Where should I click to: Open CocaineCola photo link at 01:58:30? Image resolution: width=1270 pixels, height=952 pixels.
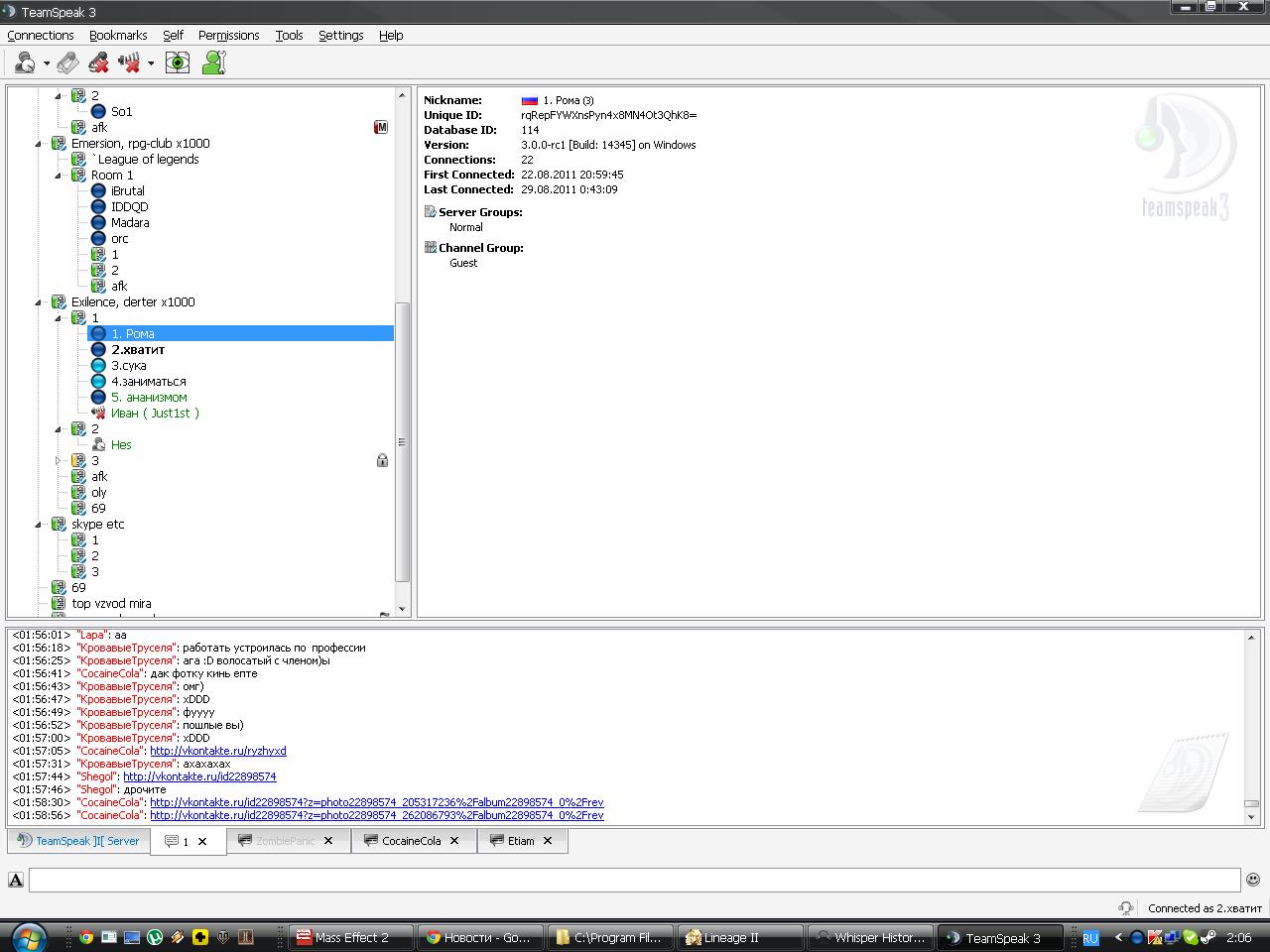[377, 803]
